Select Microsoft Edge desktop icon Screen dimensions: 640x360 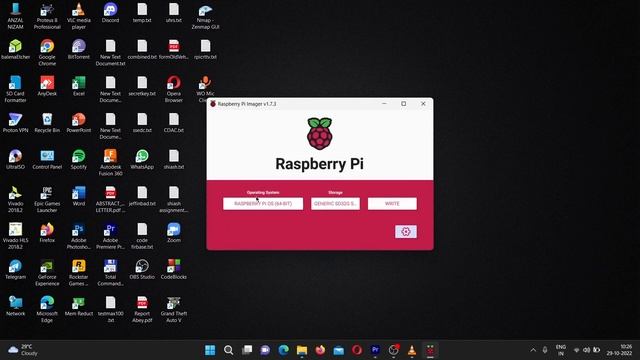(47, 309)
